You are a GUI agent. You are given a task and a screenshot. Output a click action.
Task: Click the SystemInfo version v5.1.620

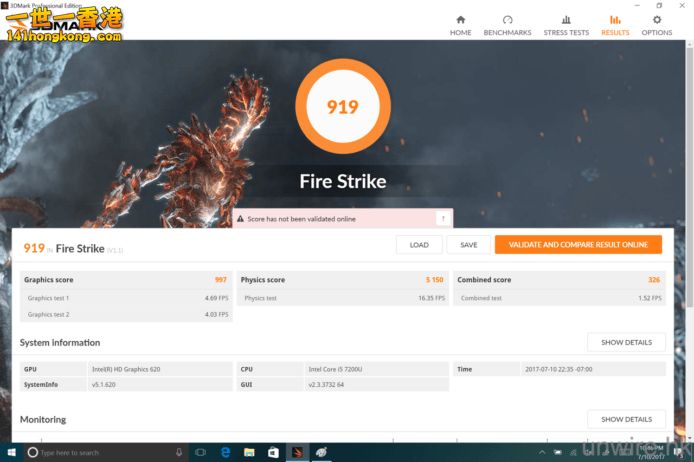(x=104, y=385)
